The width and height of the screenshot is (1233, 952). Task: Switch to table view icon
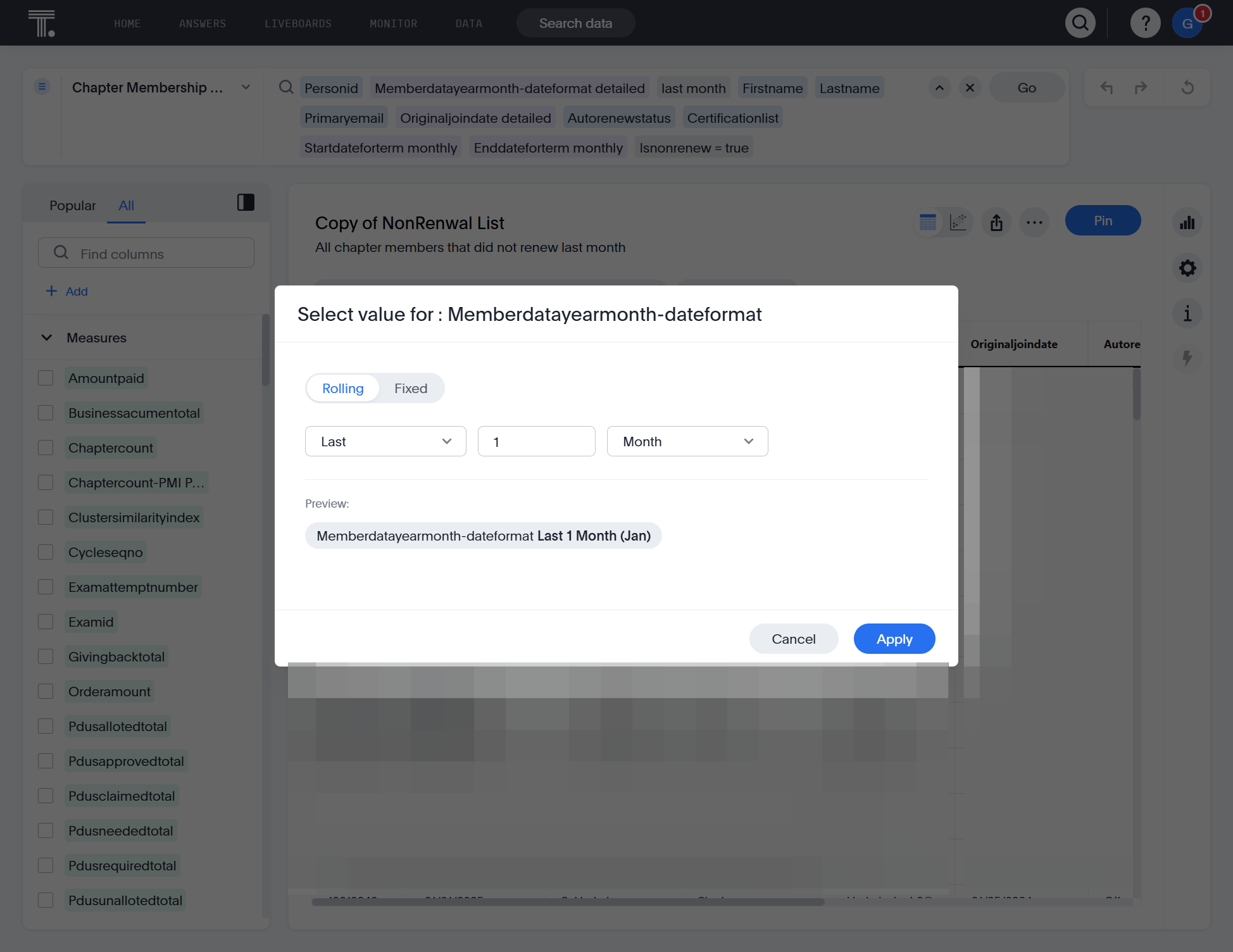928,222
